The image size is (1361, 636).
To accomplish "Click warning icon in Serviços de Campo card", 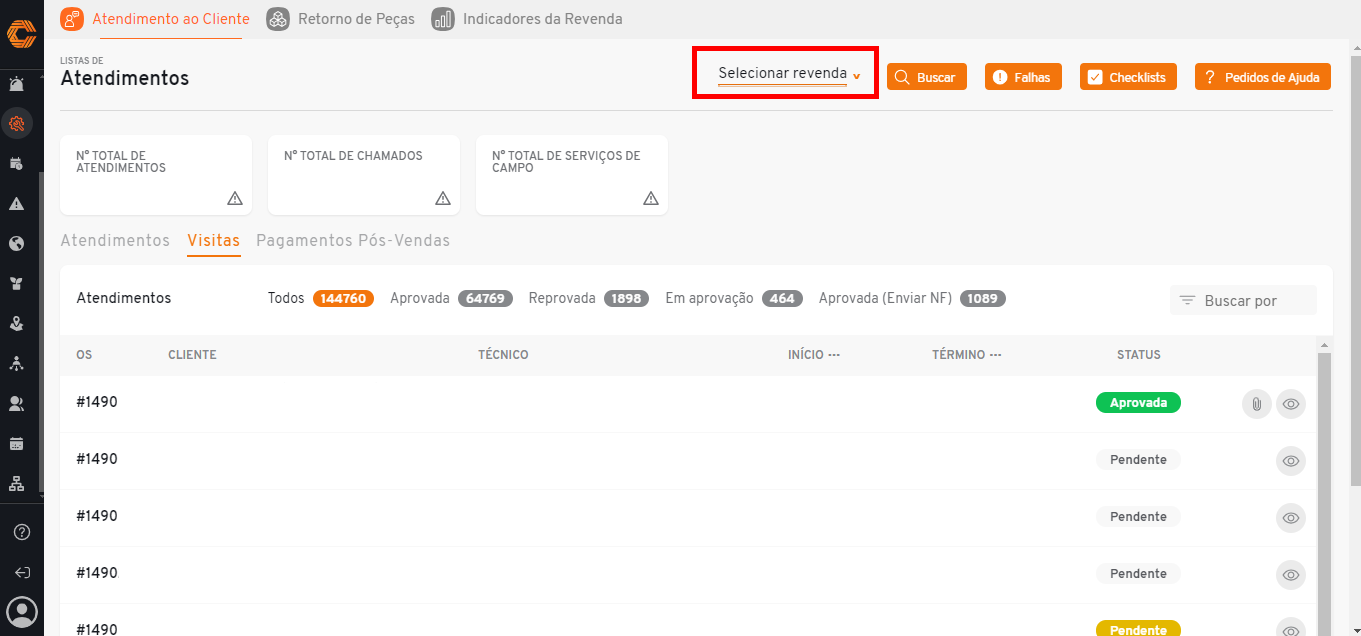I will click(x=651, y=198).
